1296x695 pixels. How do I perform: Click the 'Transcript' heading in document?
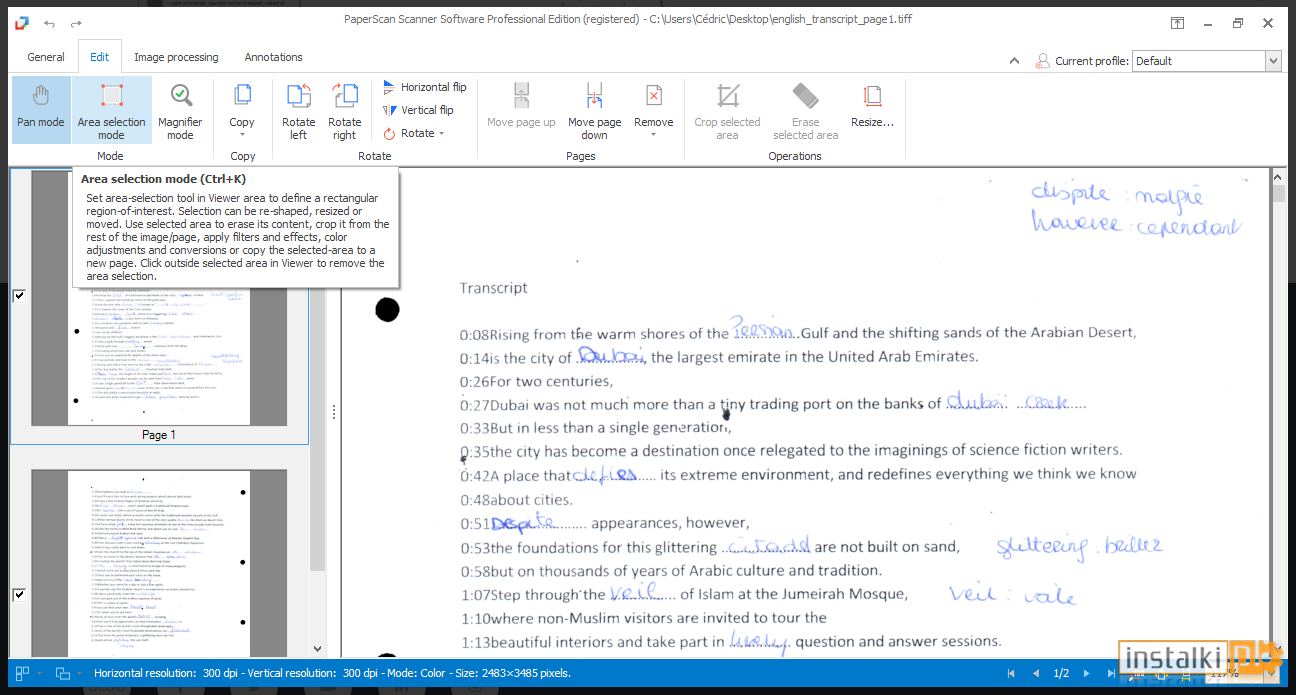tap(493, 288)
